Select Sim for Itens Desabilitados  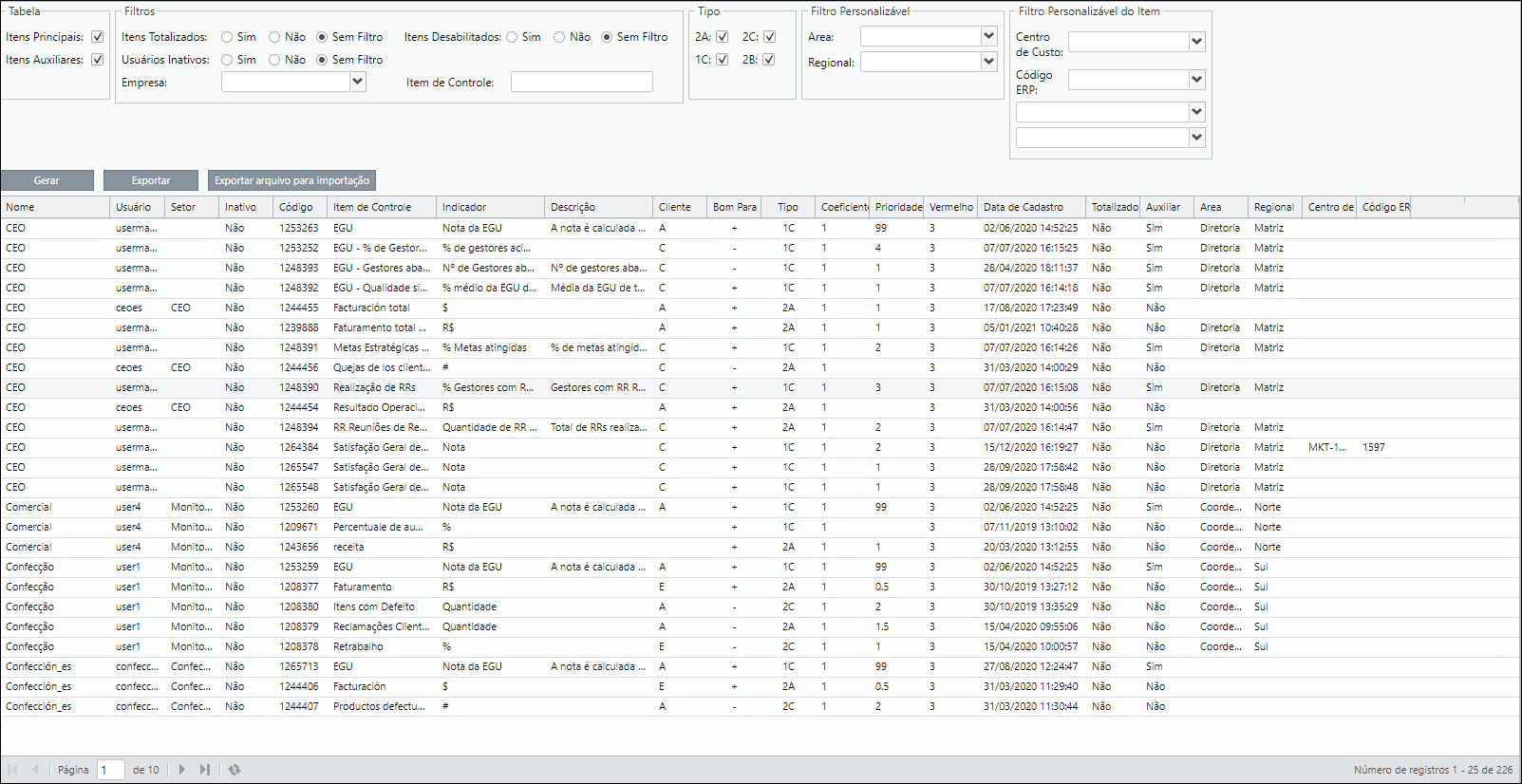pos(512,37)
